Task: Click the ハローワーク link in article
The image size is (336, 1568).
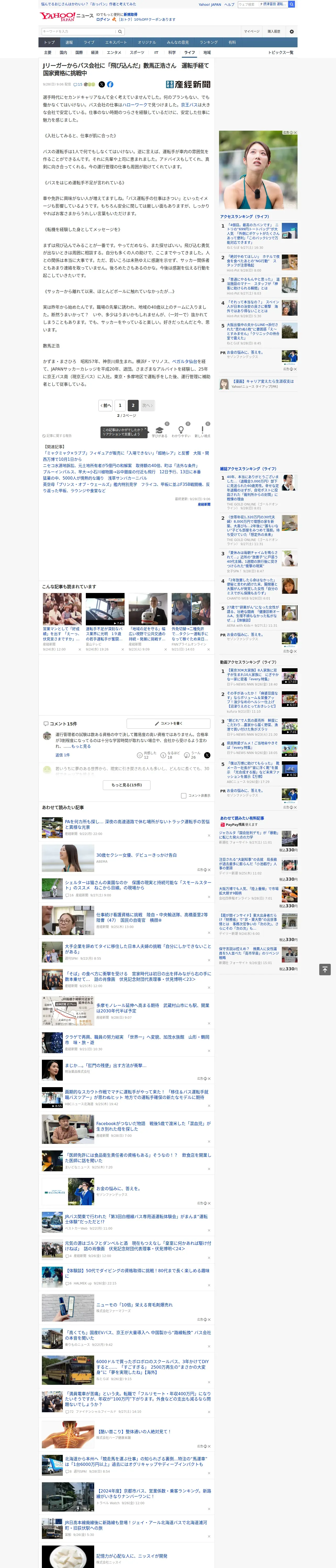Action: [135, 105]
